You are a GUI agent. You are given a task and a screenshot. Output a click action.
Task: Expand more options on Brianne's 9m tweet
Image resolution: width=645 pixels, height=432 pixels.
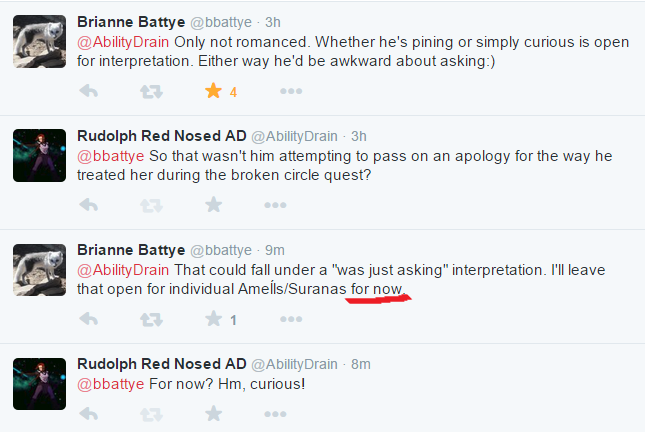[290, 320]
